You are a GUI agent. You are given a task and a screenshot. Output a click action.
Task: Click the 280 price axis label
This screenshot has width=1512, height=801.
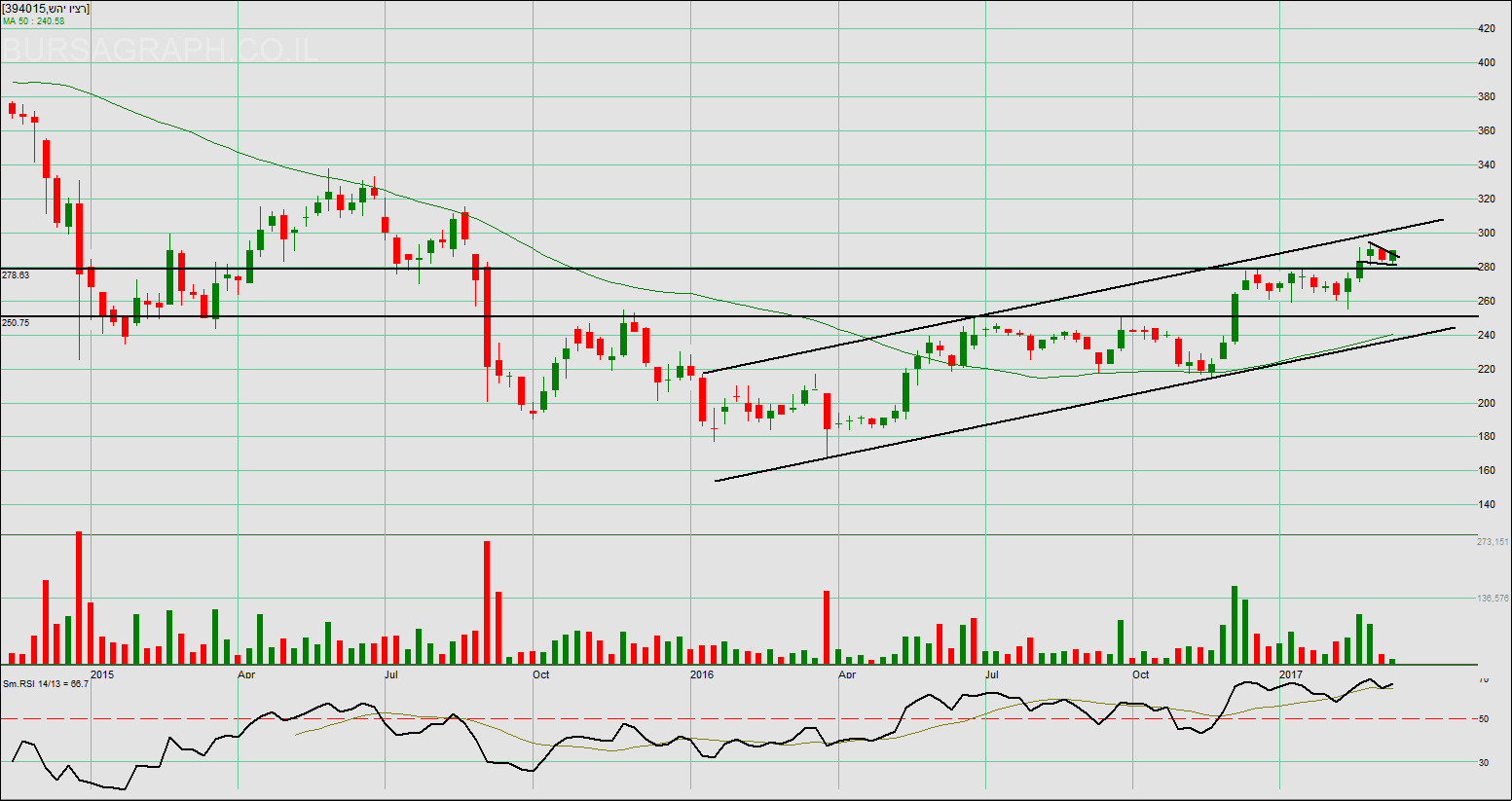click(1487, 268)
